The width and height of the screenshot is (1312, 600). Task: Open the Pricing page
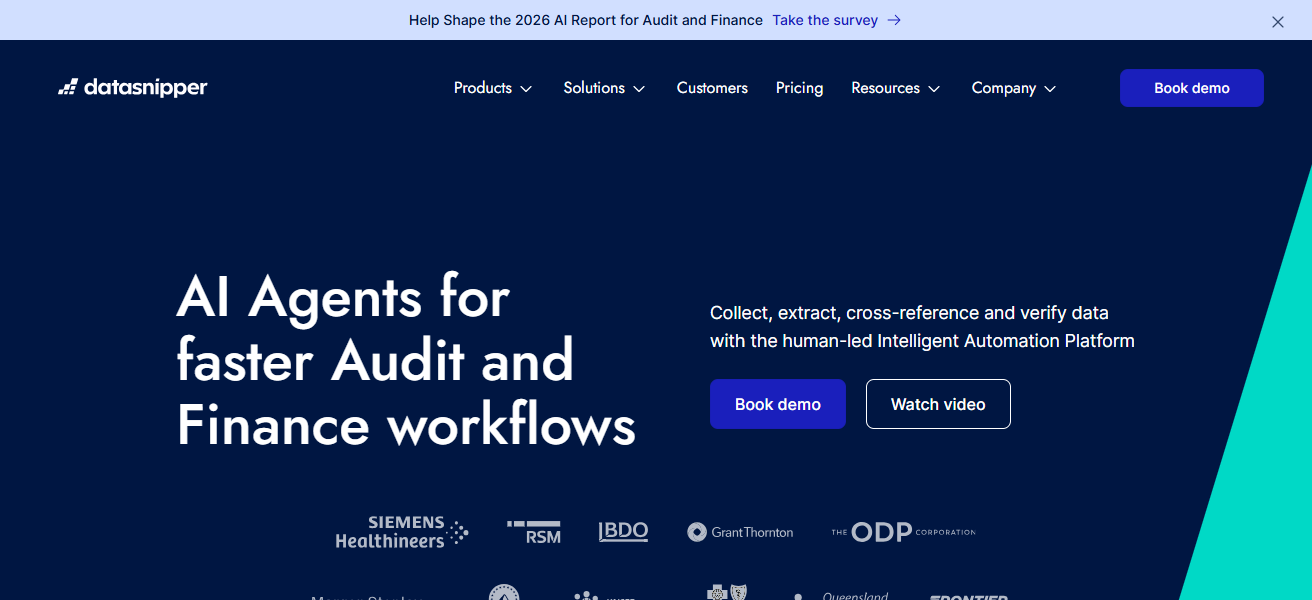(799, 88)
